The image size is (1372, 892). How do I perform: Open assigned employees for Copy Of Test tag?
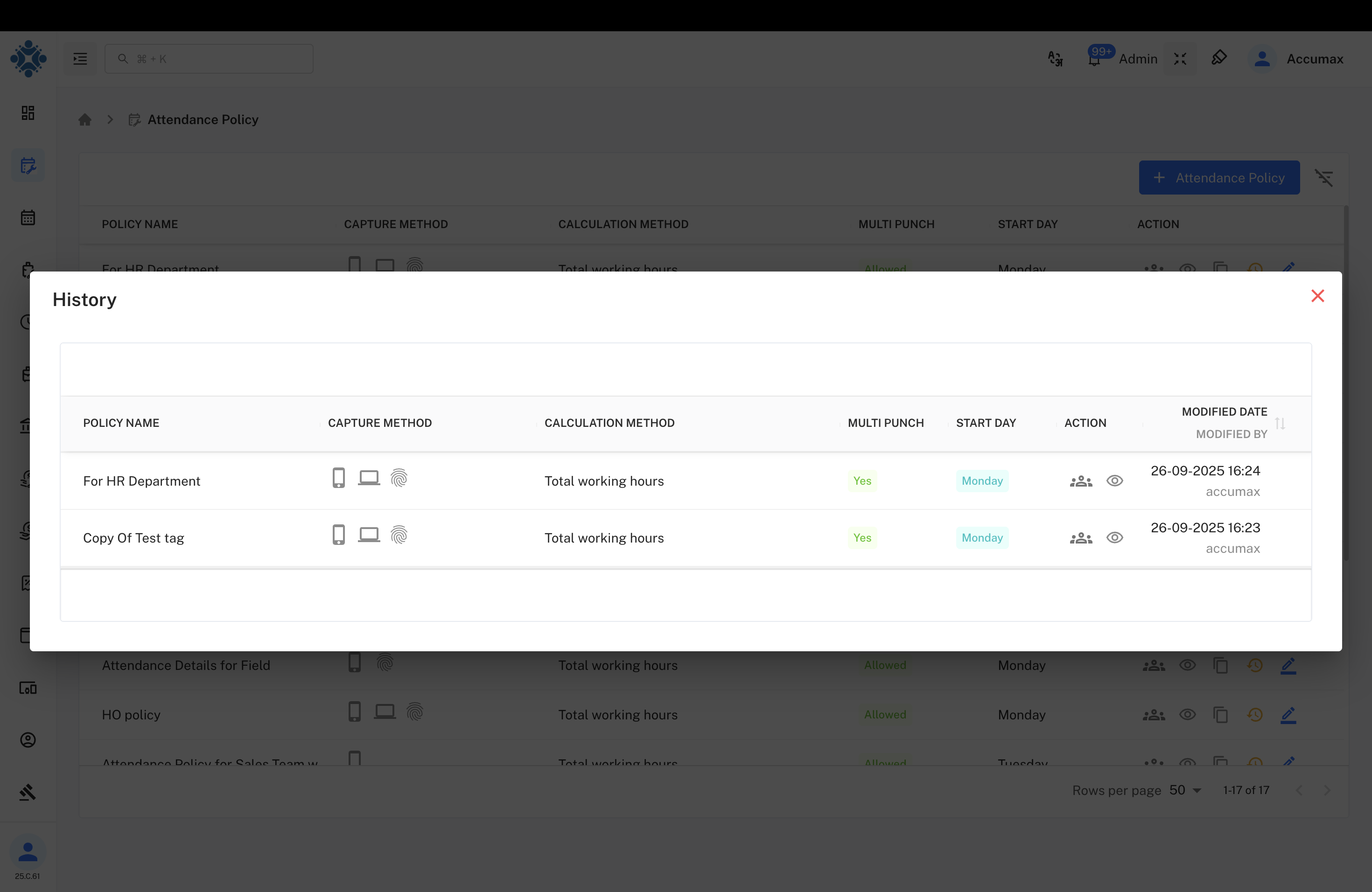tap(1081, 537)
